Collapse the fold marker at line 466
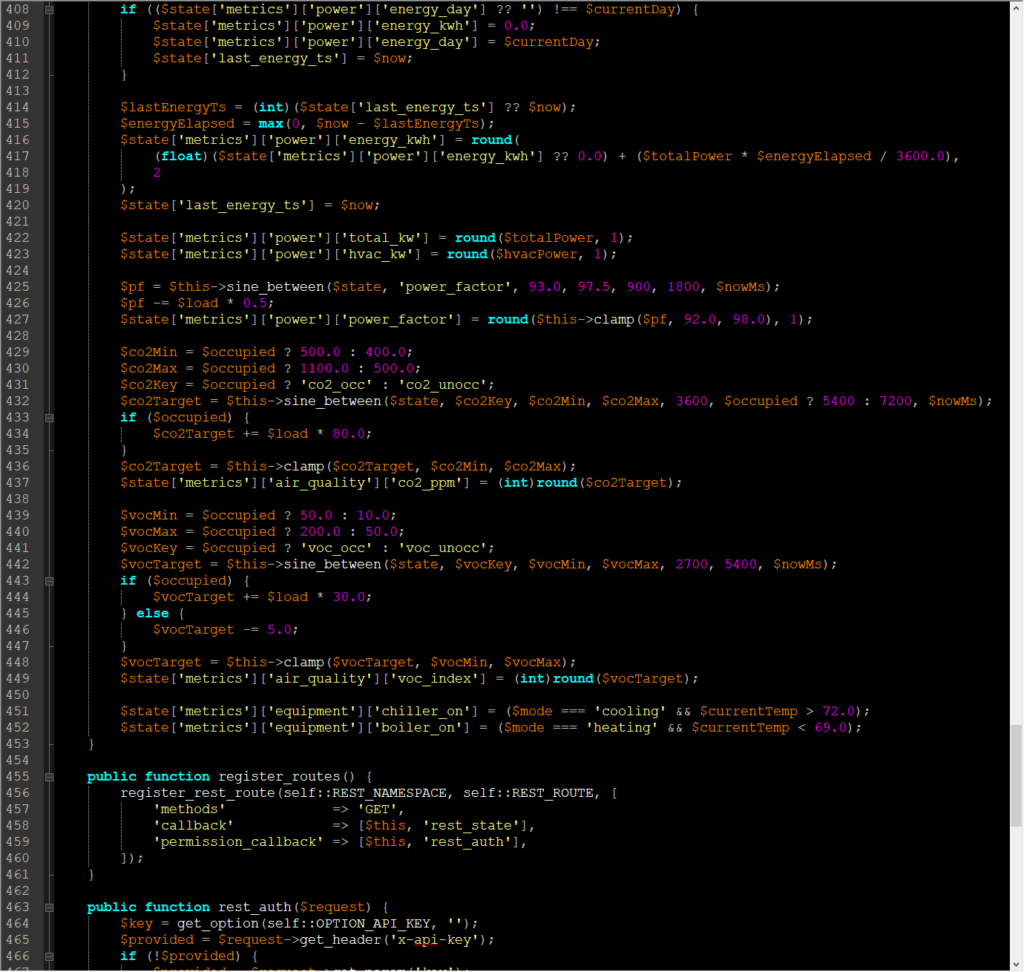This screenshot has height=972, width=1024. pos(47,955)
